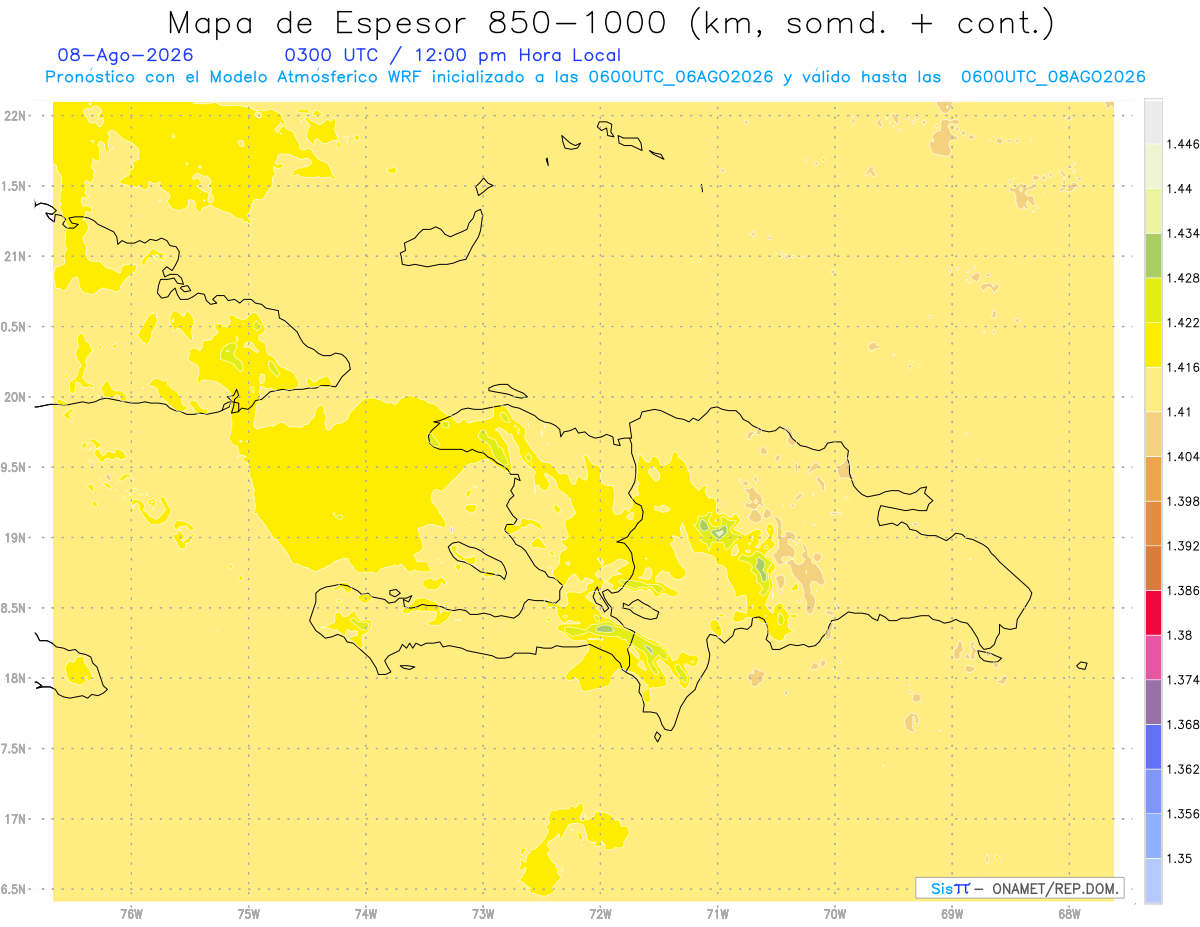The image size is (1200, 927).
Task: Click the red legend swatch above 1.38
Action: (x=1153, y=612)
